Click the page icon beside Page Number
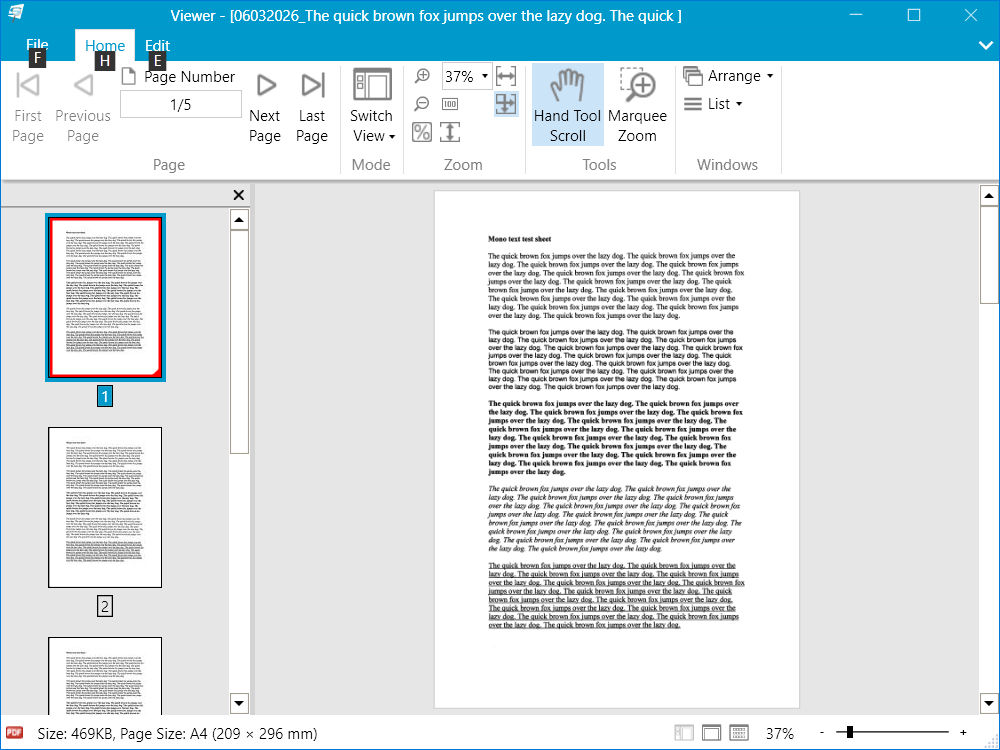1000x750 pixels. click(x=128, y=76)
